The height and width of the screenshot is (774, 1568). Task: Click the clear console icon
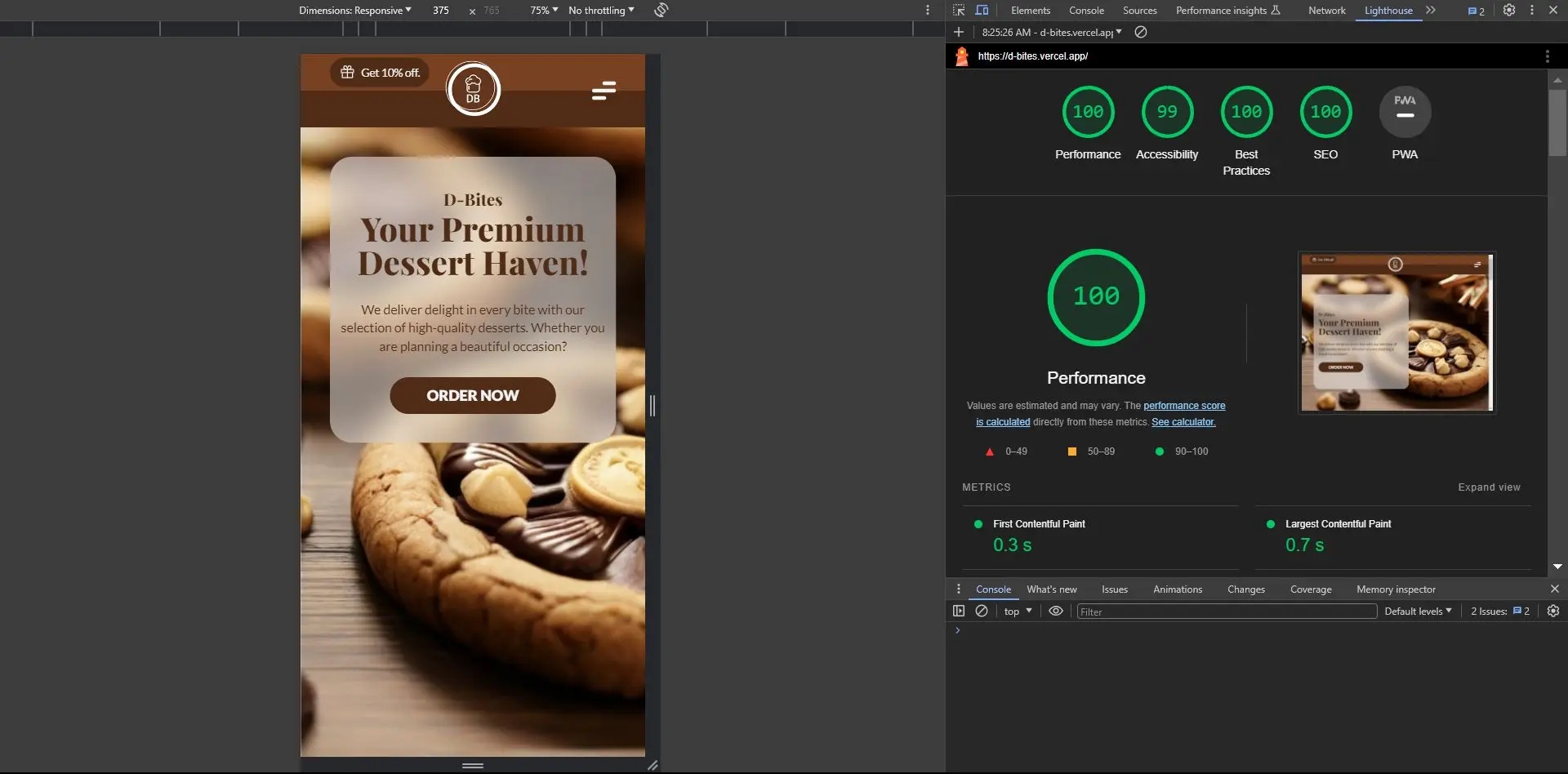tap(982, 611)
